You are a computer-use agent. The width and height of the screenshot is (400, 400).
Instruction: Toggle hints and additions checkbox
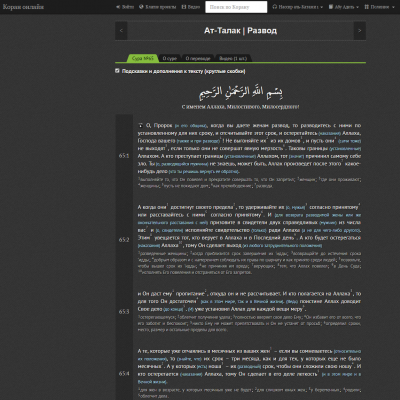(117, 71)
